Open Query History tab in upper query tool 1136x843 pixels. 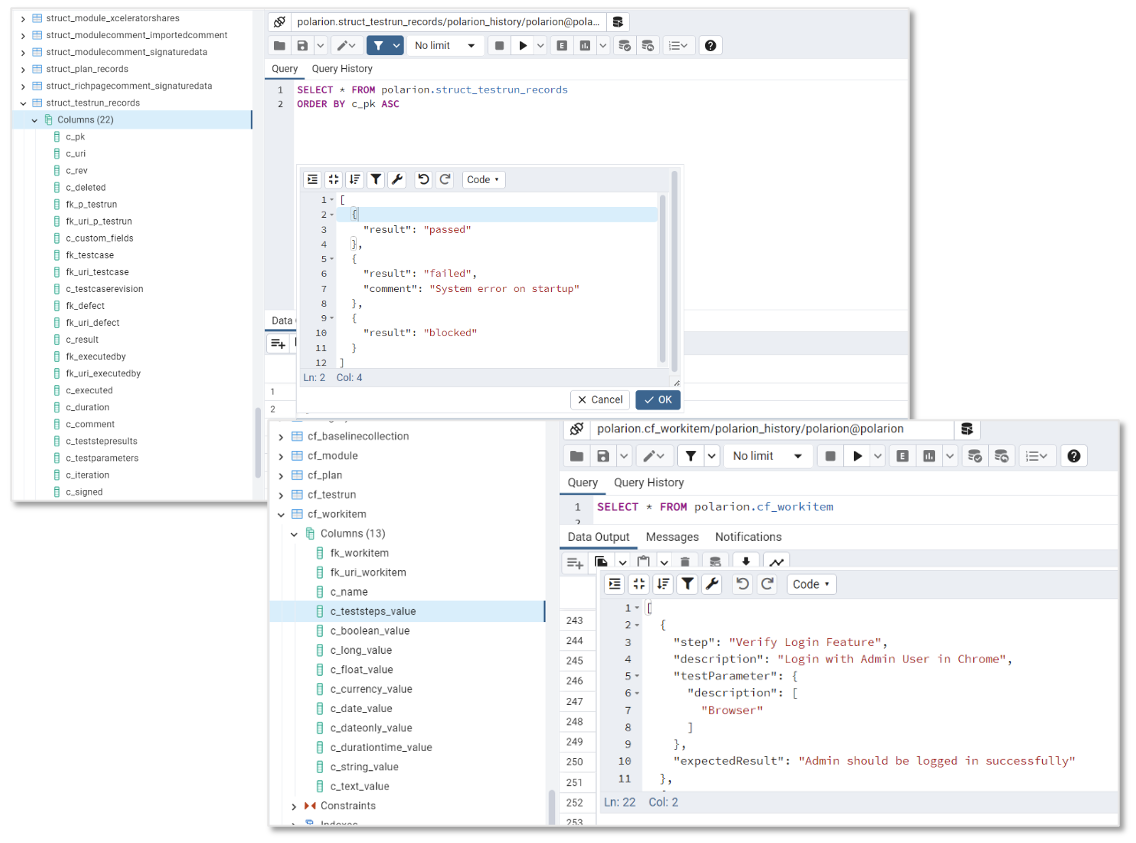[x=342, y=69]
